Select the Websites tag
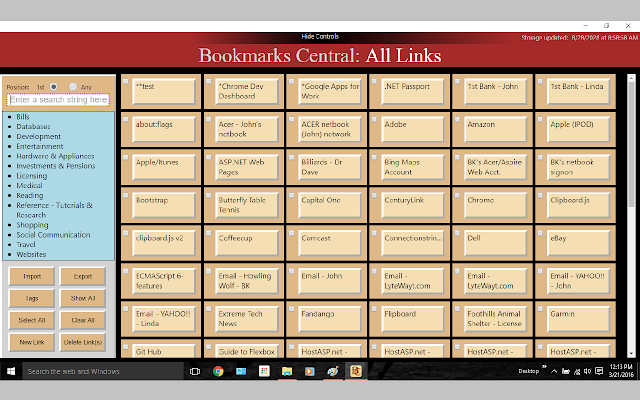The height and width of the screenshot is (400, 640). pos(31,254)
